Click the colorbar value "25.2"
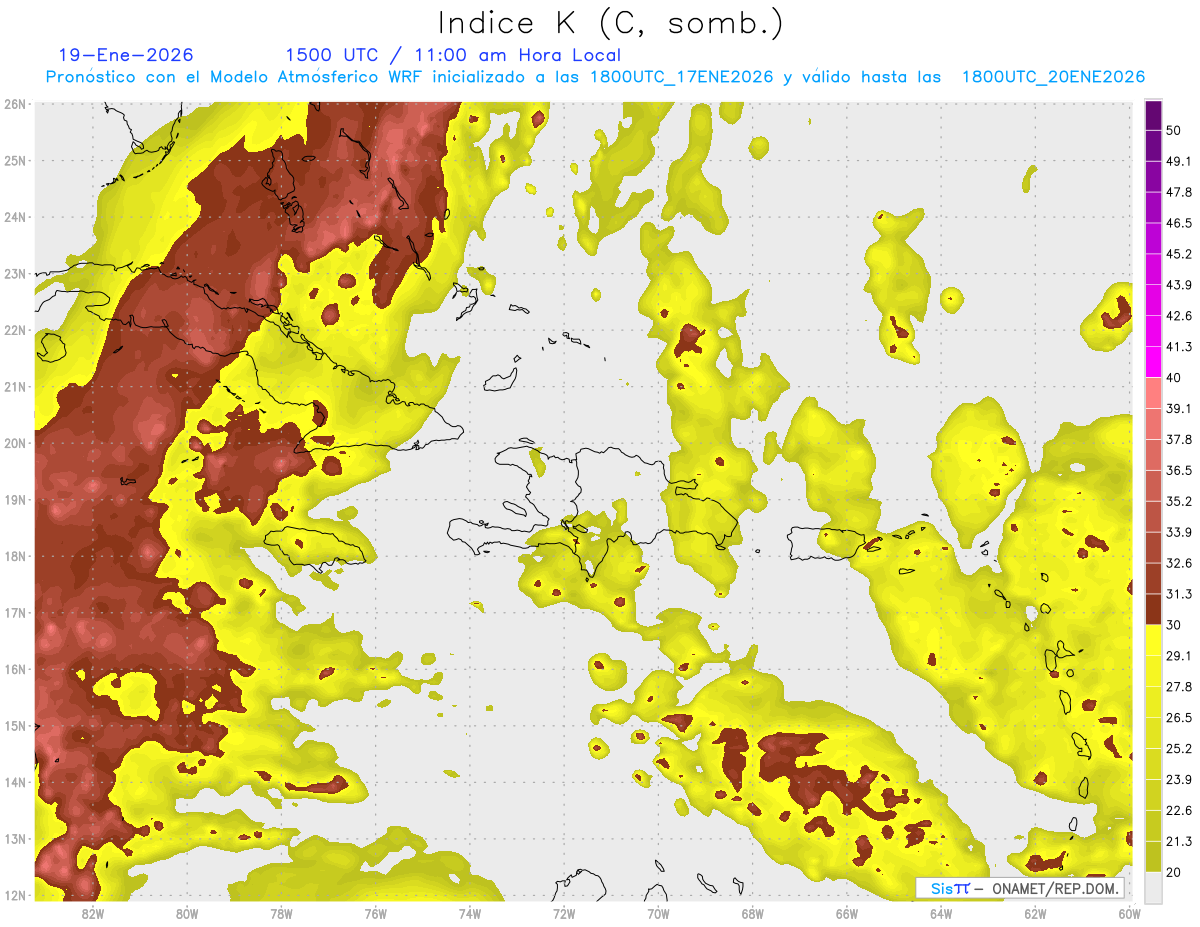The image size is (1200, 927). 1179,749
